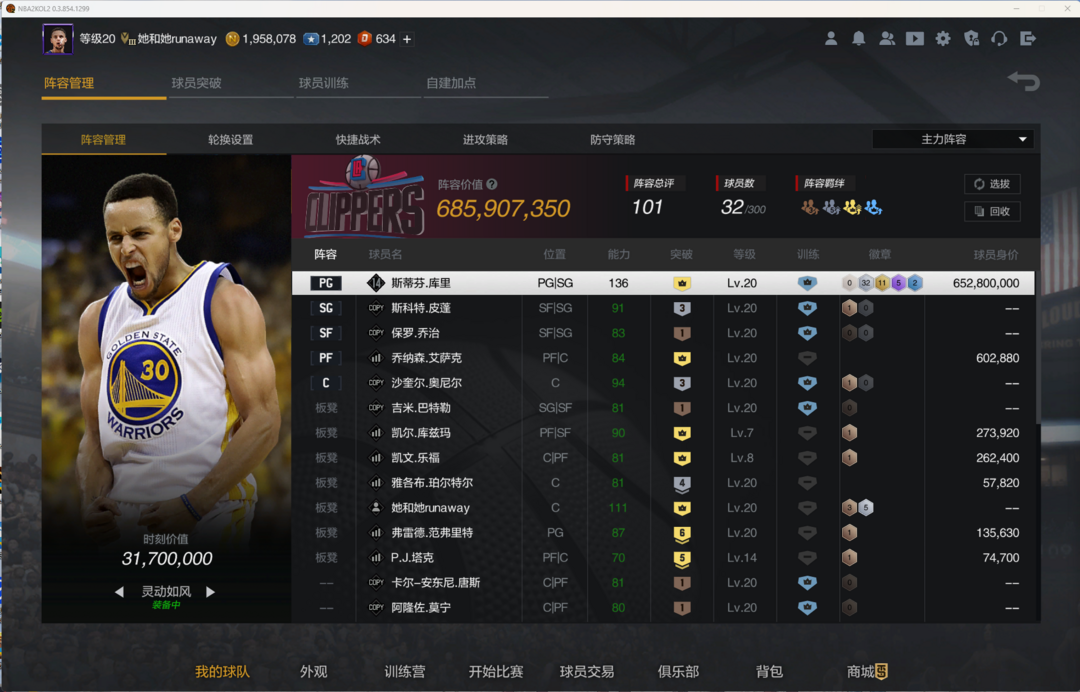Image resolution: width=1080 pixels, height=692 pixels.
Task: Switch to previous moment card with left arrow
Action: 119,592
